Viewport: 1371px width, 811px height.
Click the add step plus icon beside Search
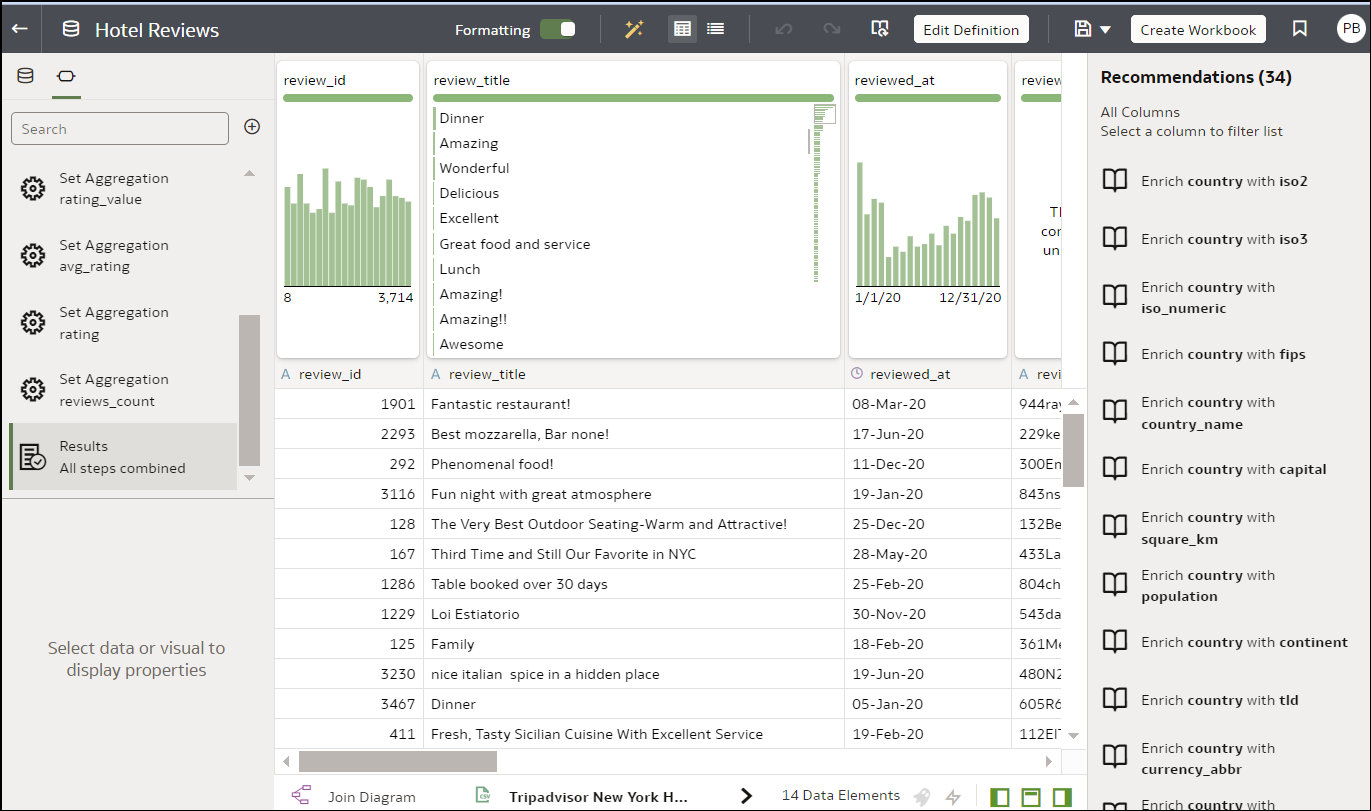click(252, 127)
